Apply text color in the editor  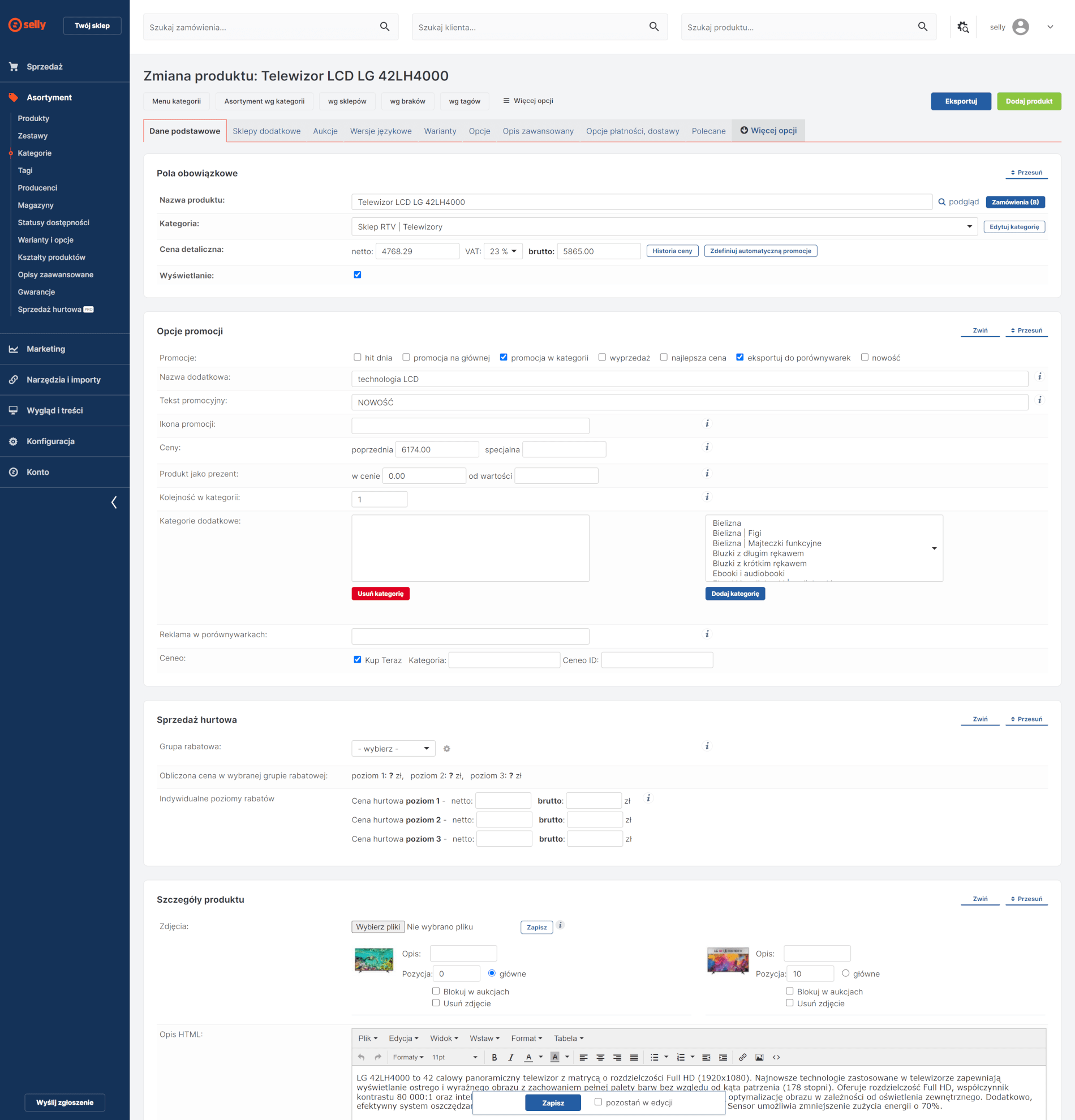point(528,1057)
